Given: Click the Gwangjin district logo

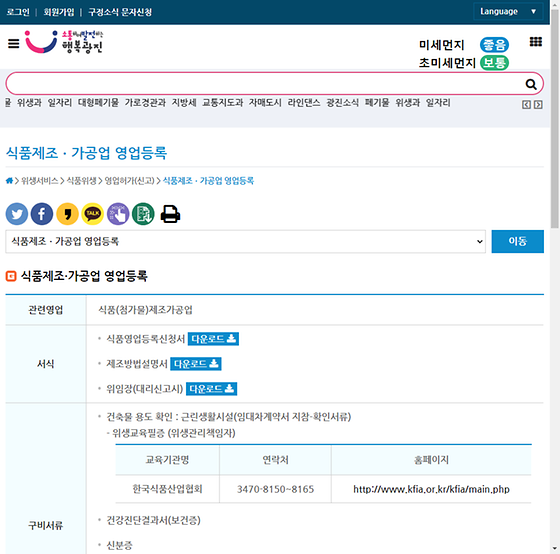Looking at the screenshot, I should click(64, 42).
